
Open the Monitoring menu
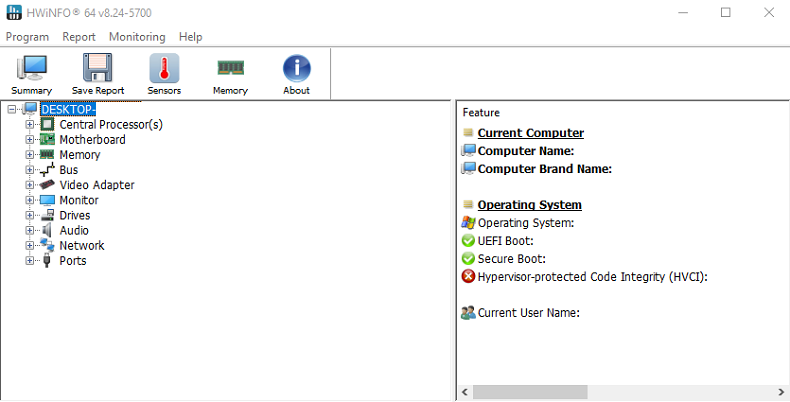(137, 37)
